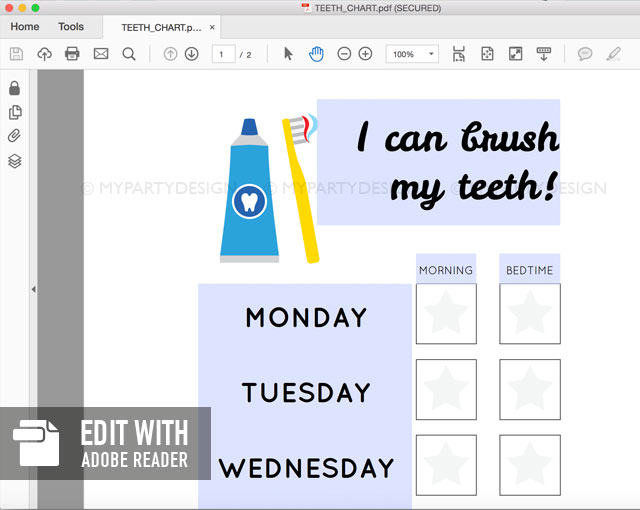640x510 pixels.
Task: Switch to the Home tab
Action: pyautogui.click(x=25, y=27)
